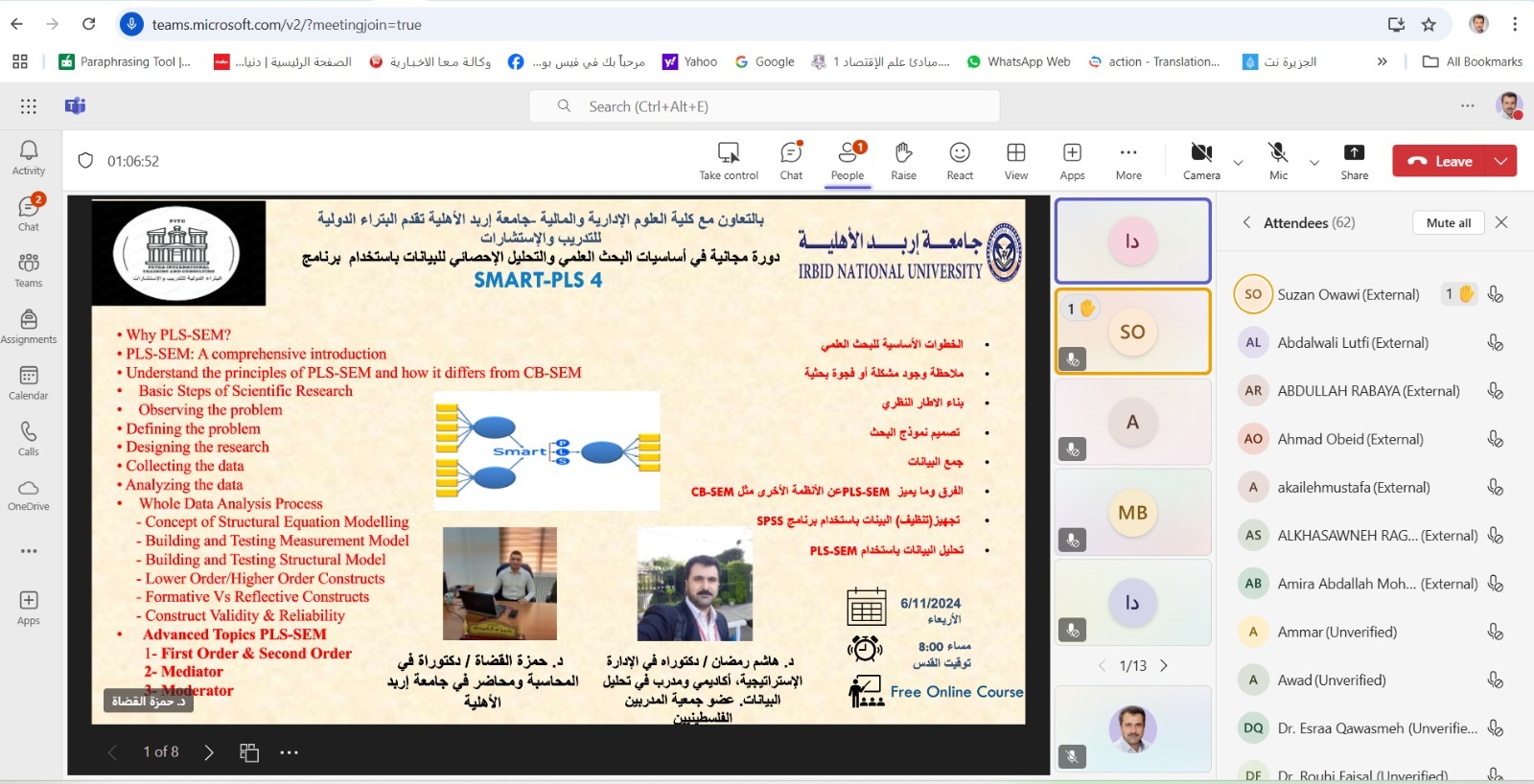The image size is (1534, 784).
Task: Open the app launcher grid
Action: 29,106
